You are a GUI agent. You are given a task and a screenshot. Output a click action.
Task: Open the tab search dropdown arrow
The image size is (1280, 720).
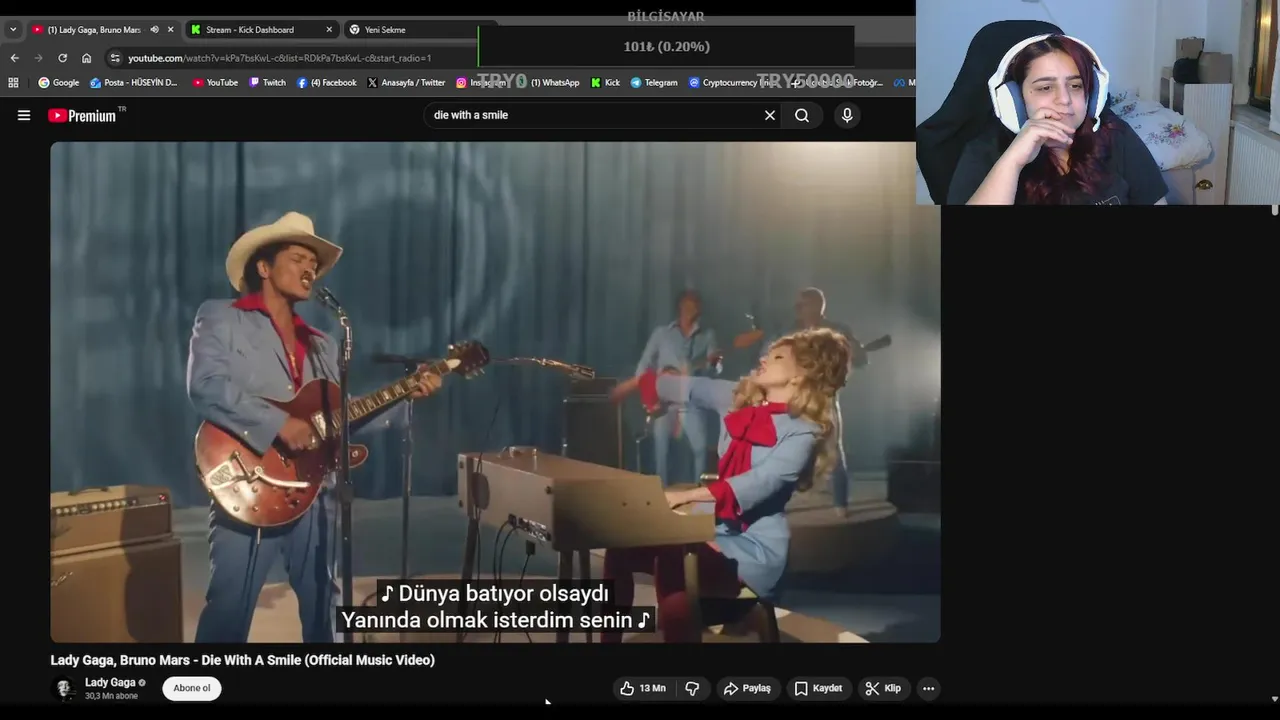[13, 30]
